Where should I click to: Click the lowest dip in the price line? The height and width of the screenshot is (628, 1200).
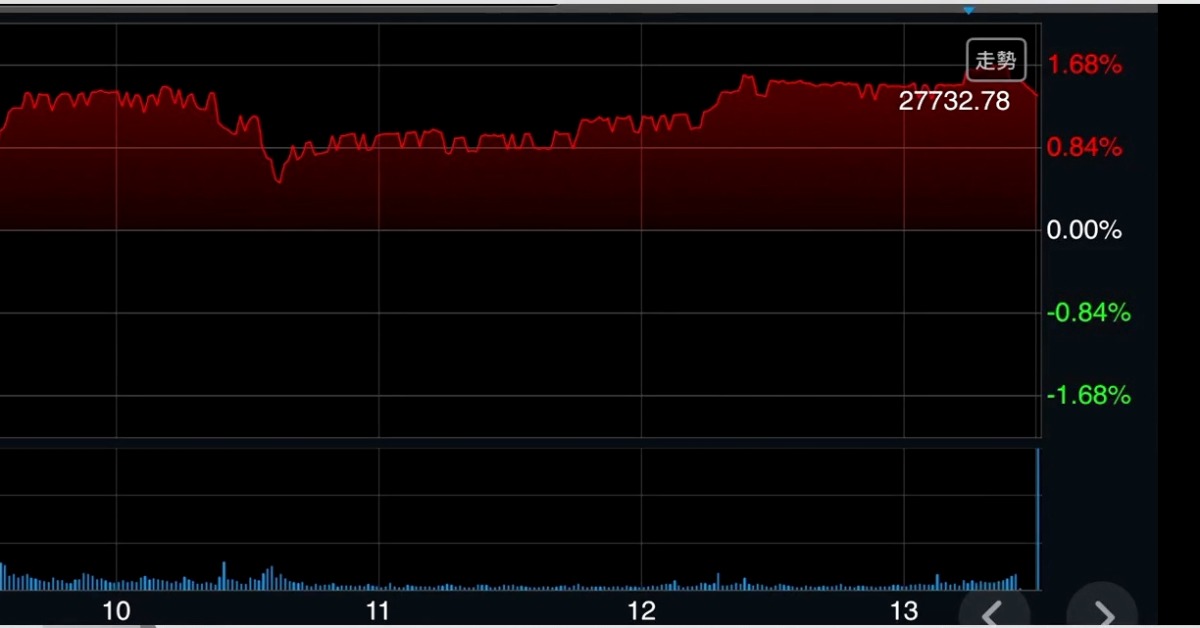click(x=279, y=181)
